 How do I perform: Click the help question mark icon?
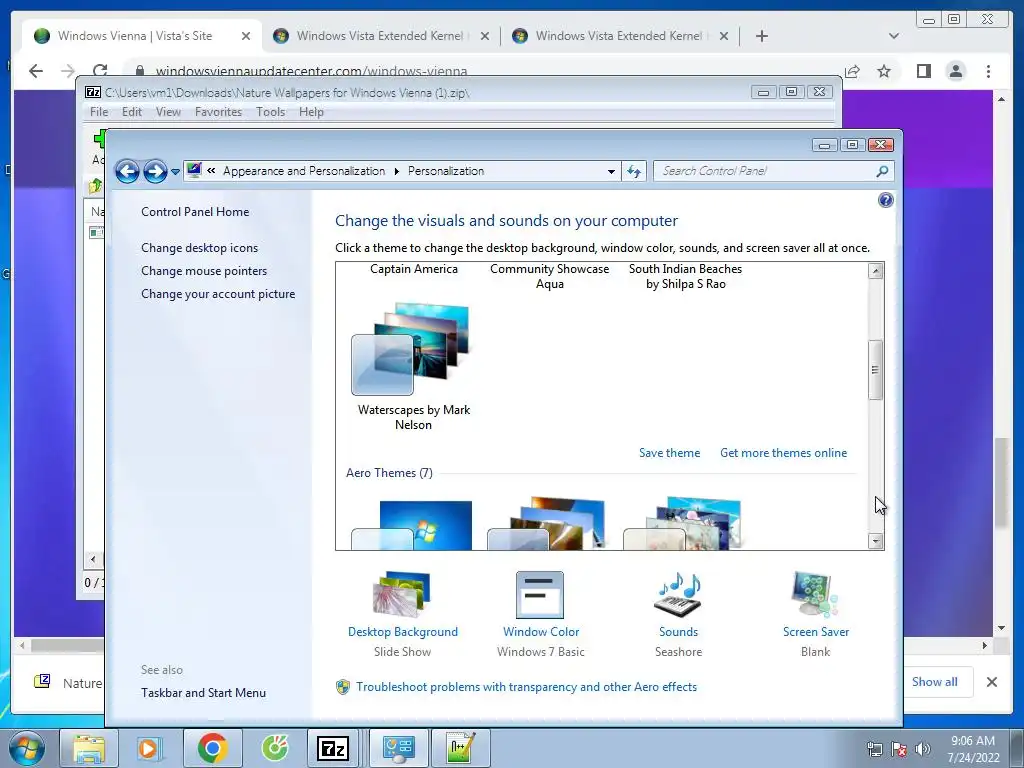pyautogui.click(x=886, y=200)
